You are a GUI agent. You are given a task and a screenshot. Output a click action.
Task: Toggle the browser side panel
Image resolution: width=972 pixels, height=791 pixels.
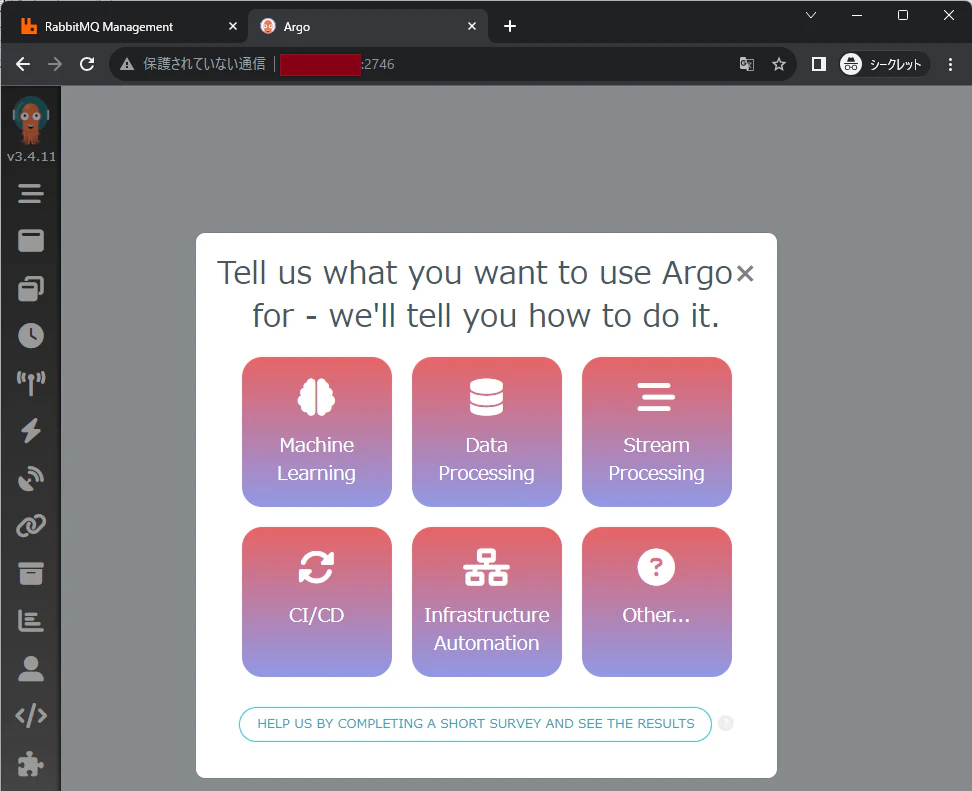coord(819,64)
